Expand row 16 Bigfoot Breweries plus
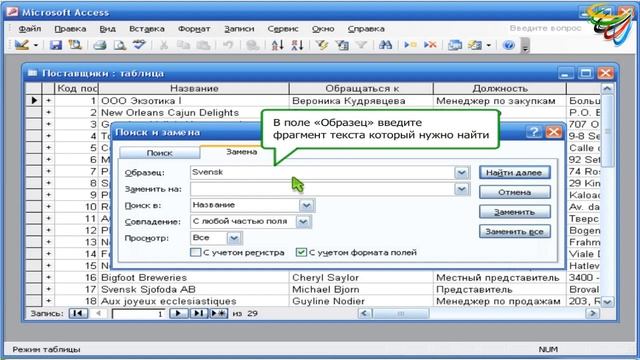 tap(48, 277)
